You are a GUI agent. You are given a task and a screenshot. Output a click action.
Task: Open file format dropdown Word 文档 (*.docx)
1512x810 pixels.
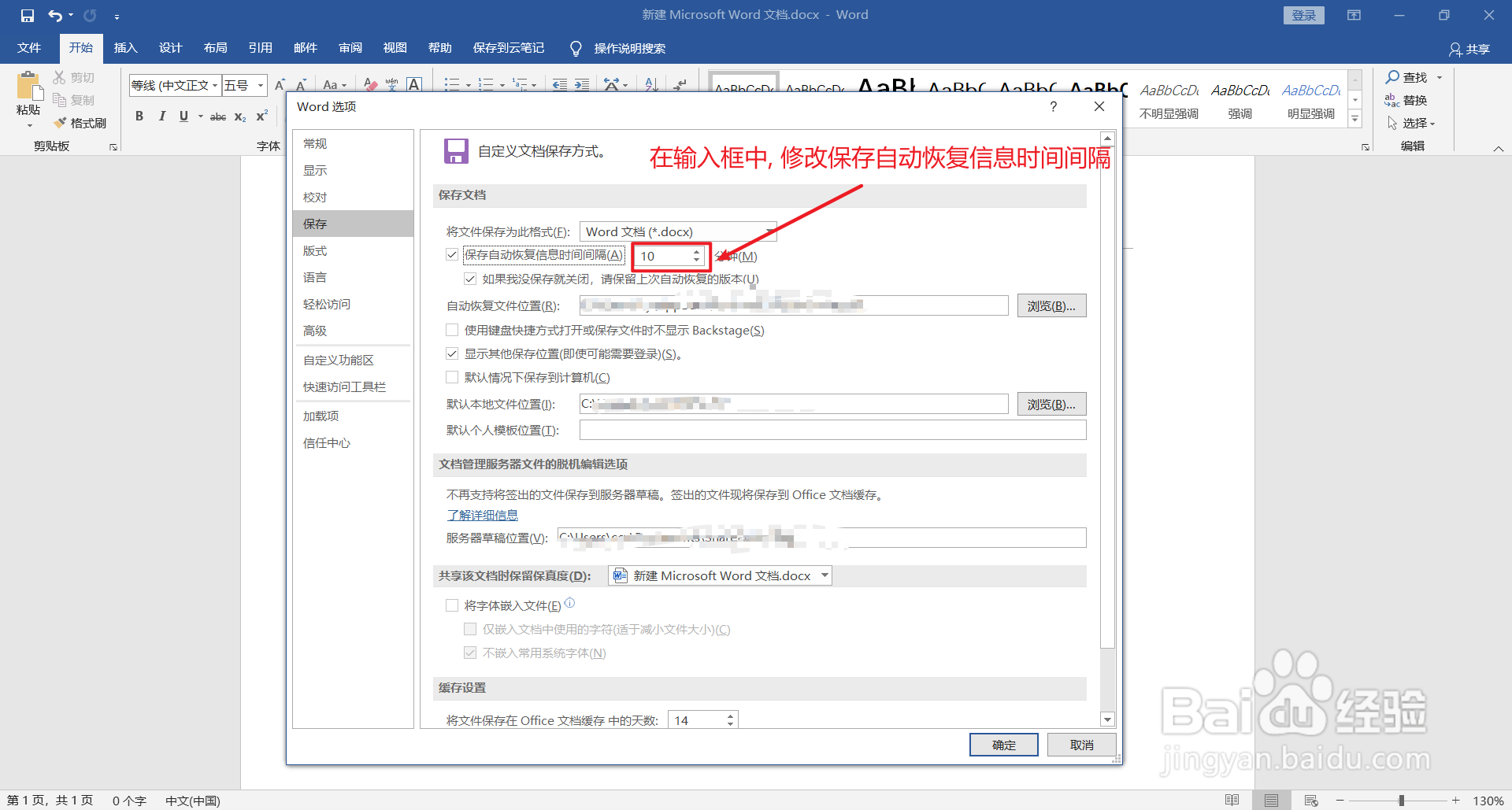tap(678, 231)
